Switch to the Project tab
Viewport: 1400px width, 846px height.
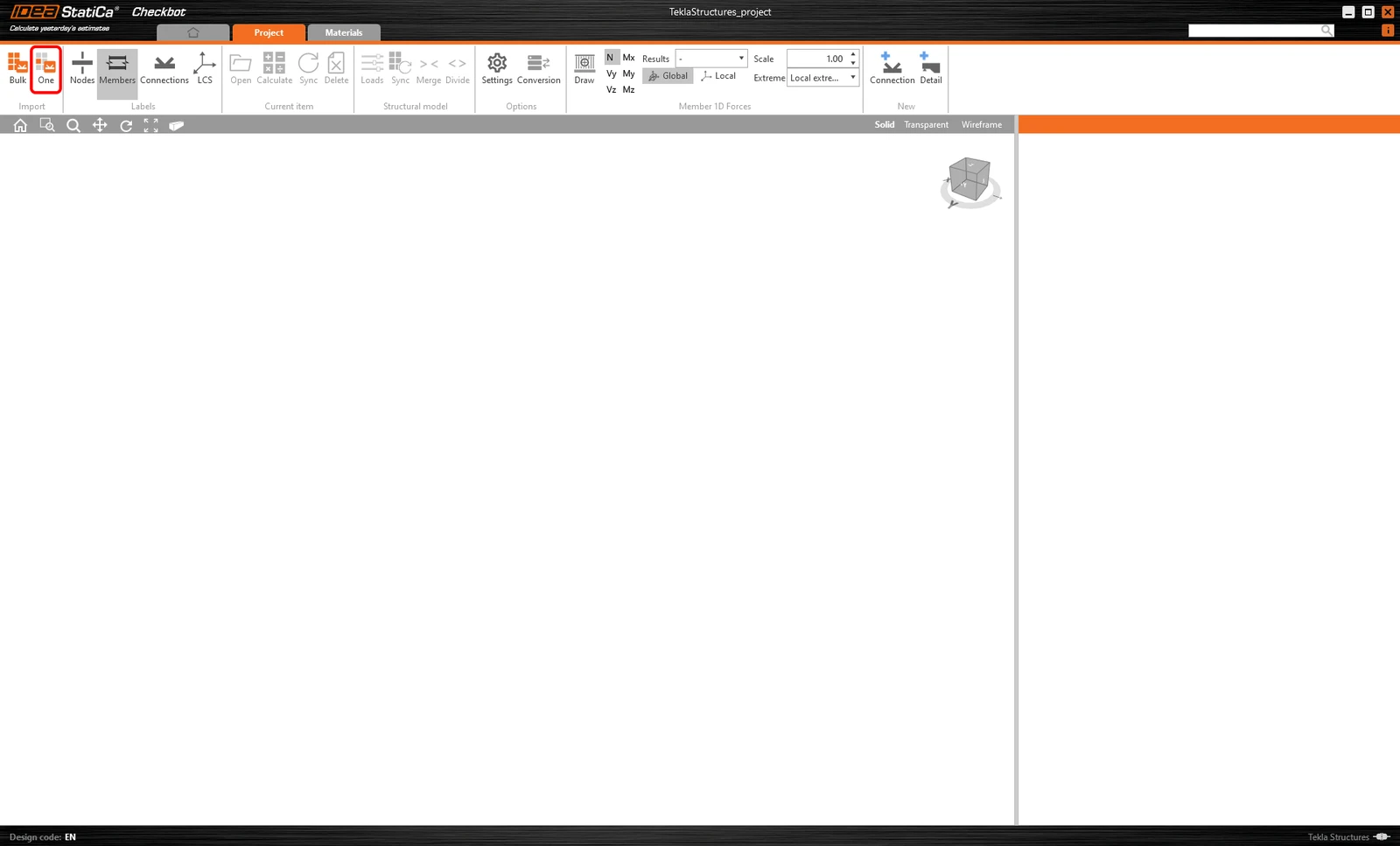click(x=269, y=32)
